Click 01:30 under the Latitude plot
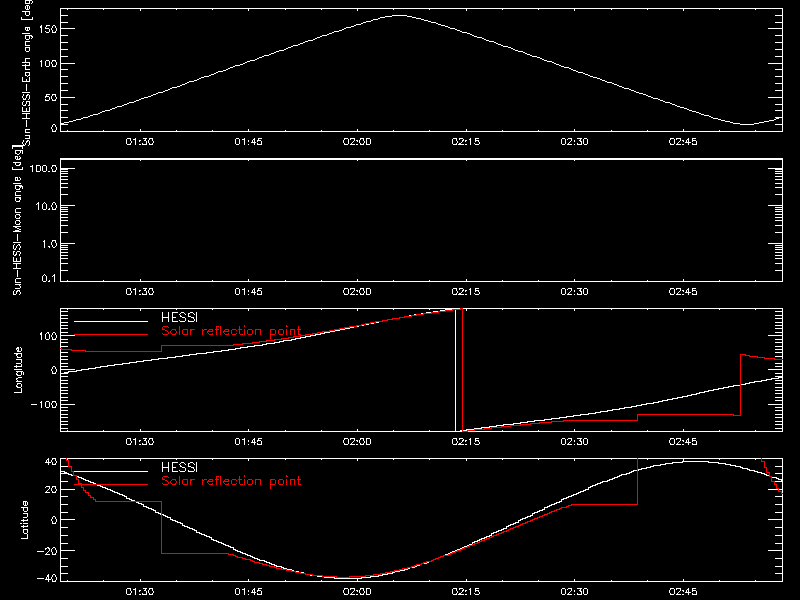The width and height of the screenshot is (800, 600). 140,592
